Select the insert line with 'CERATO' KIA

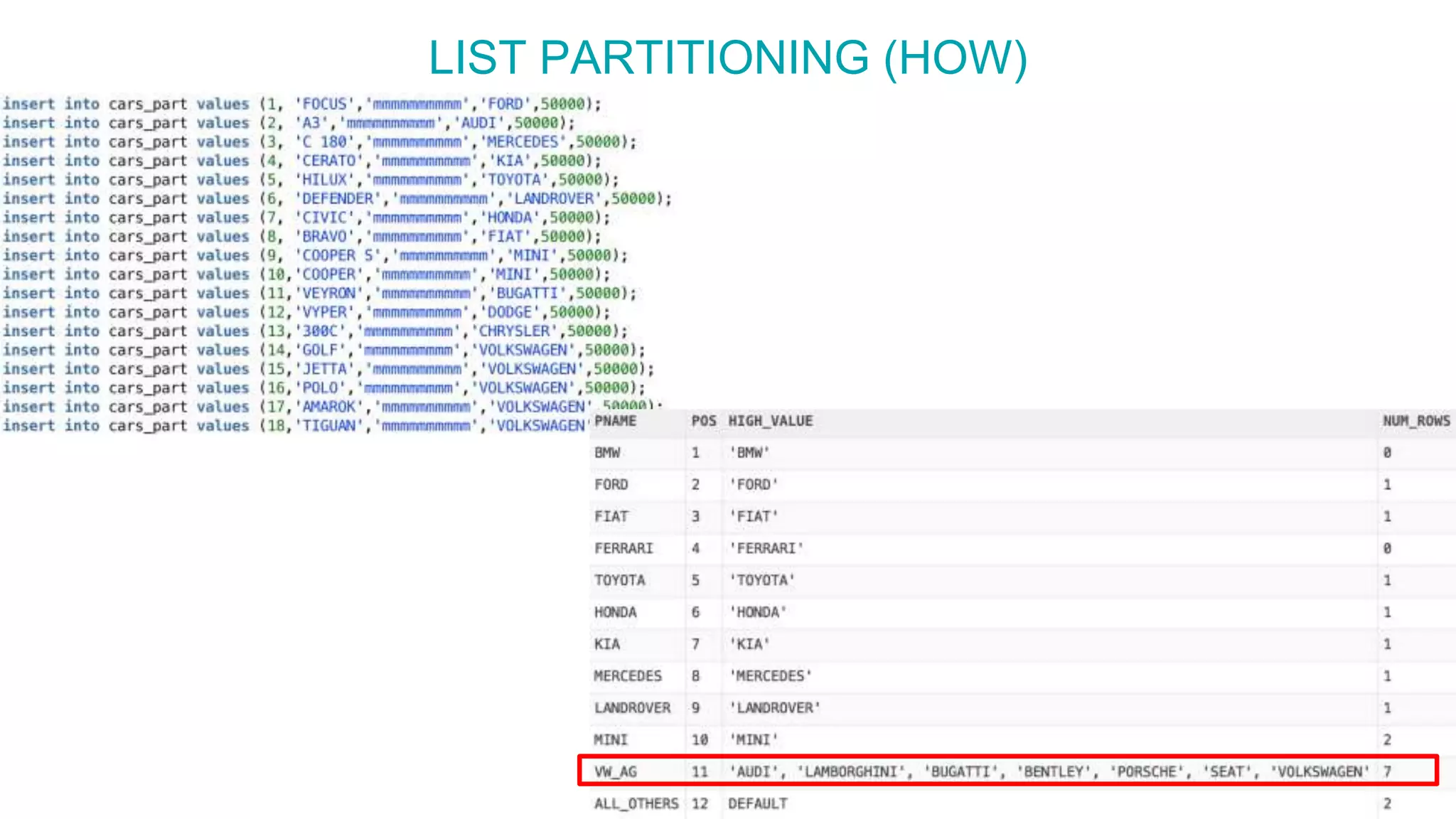tap(302, 161)
